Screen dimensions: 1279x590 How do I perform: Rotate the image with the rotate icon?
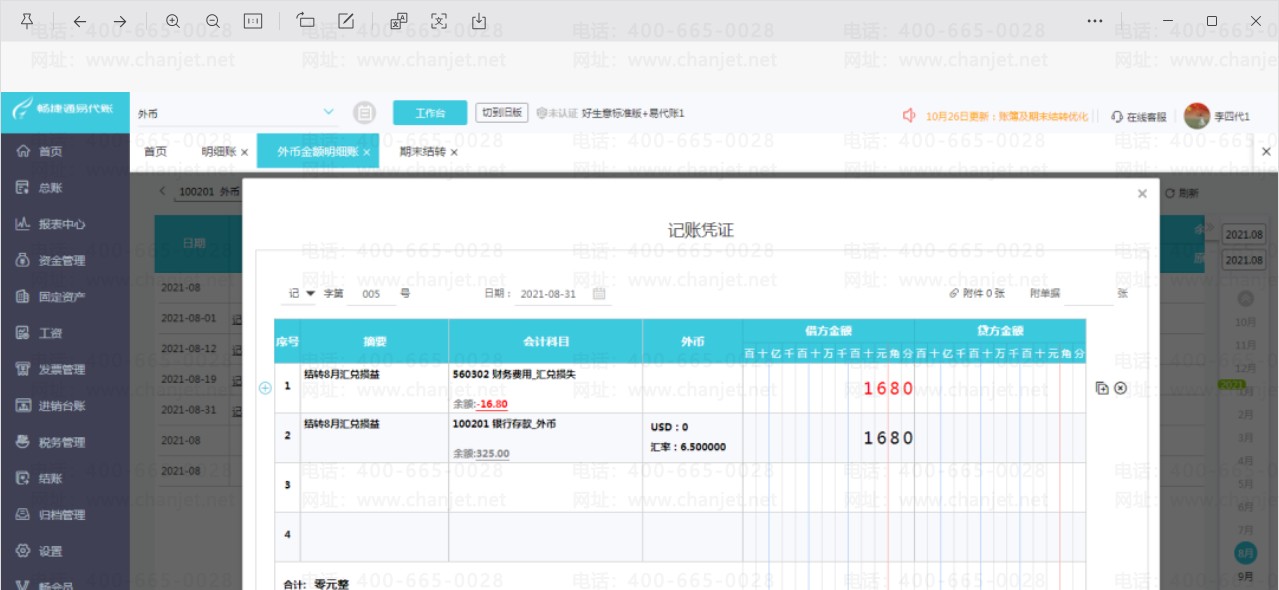[306, 21]
